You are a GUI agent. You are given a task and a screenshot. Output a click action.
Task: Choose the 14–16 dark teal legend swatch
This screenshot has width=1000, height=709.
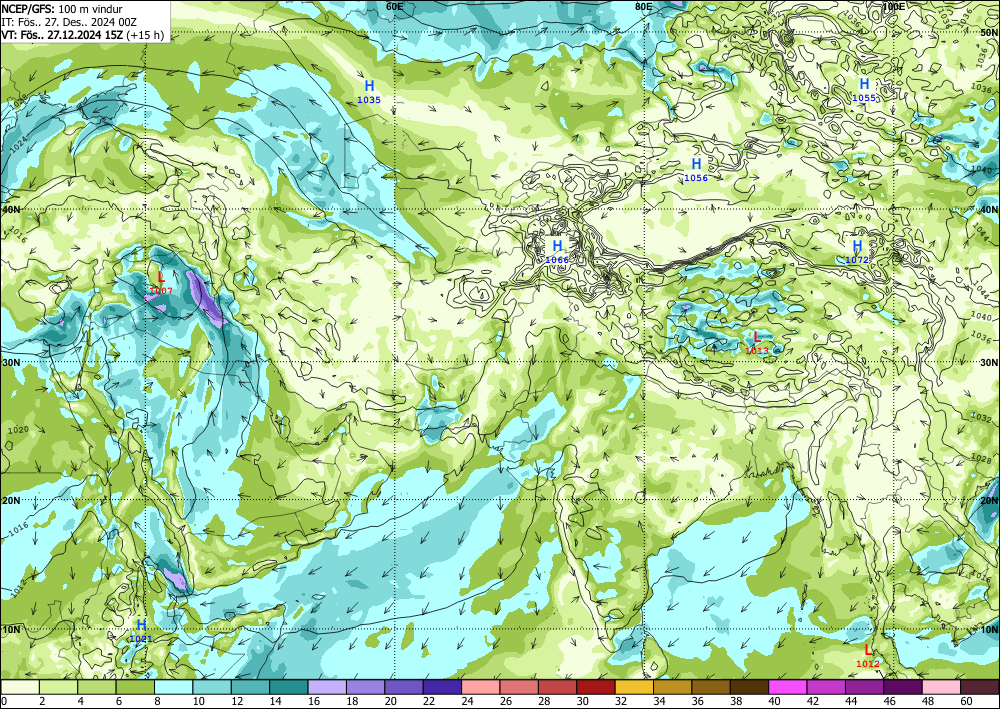(x=288, y=687)
